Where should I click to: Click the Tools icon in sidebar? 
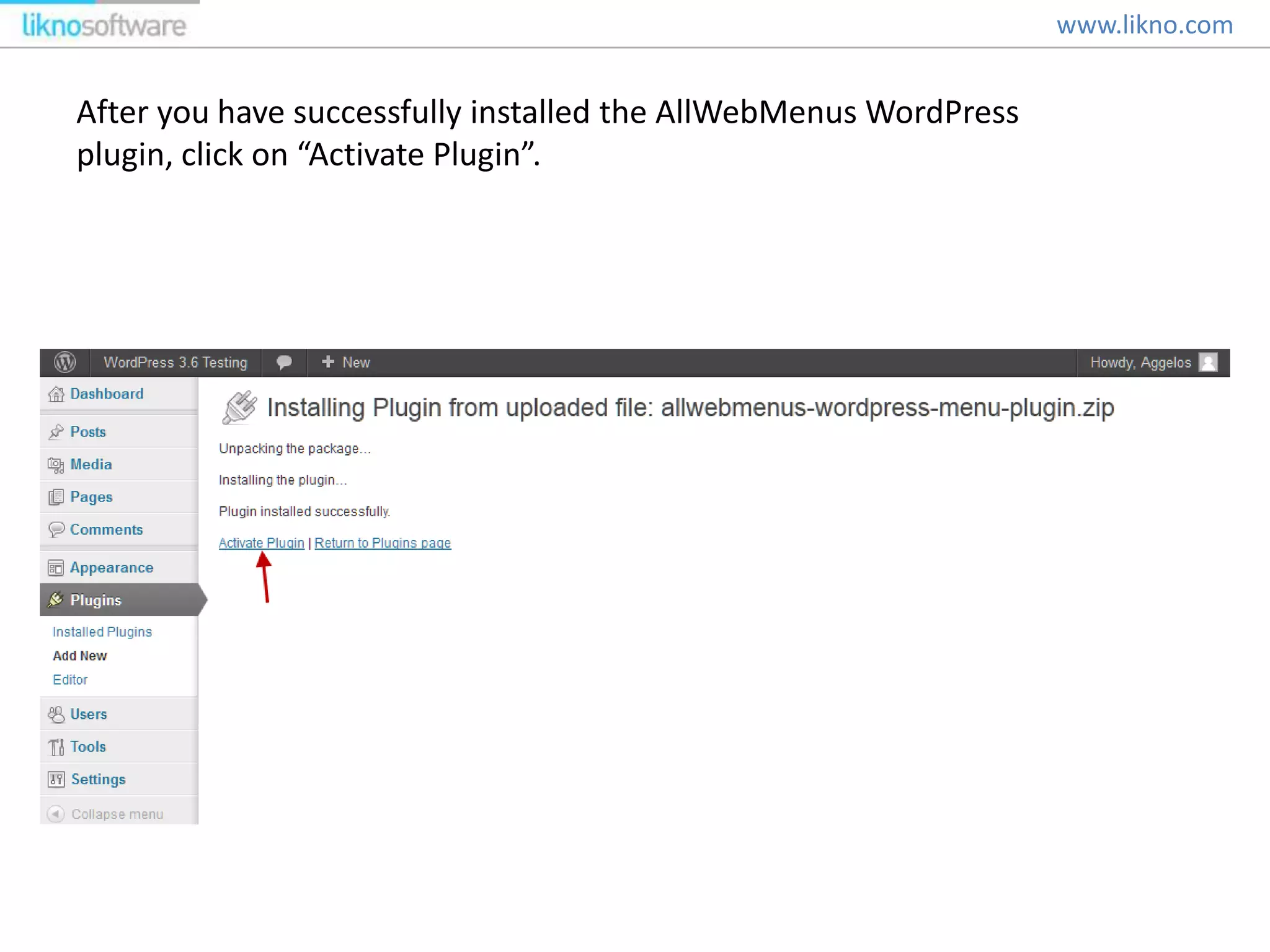coord(56,747)
